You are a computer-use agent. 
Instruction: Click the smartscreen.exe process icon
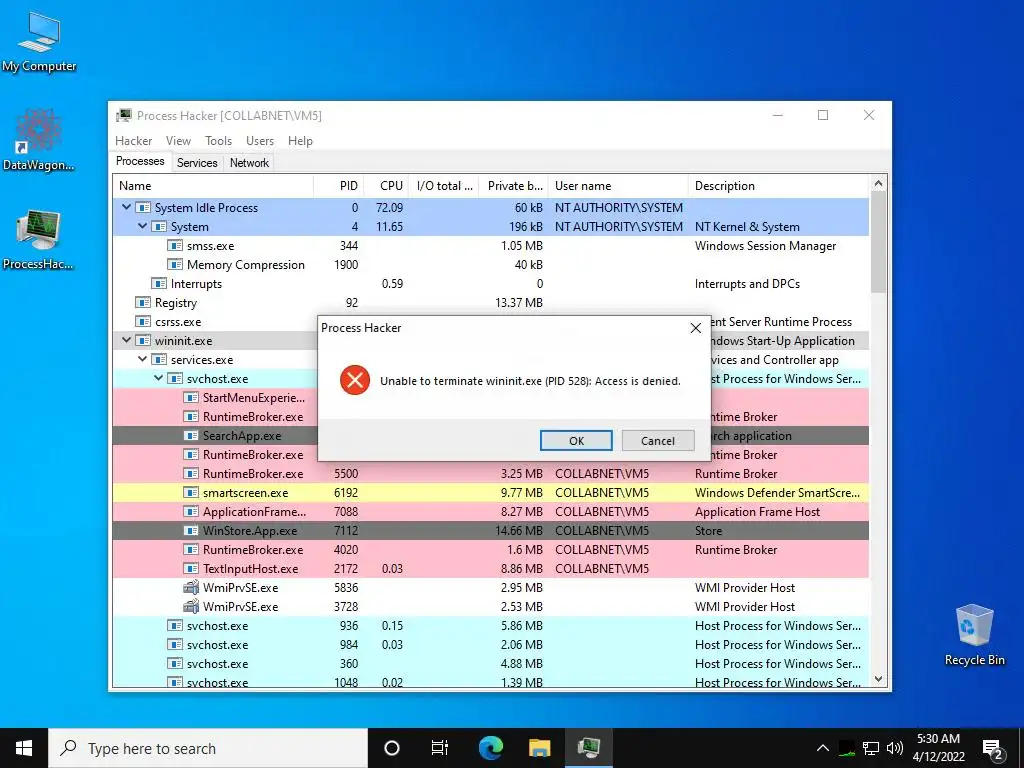pos(191,492)
